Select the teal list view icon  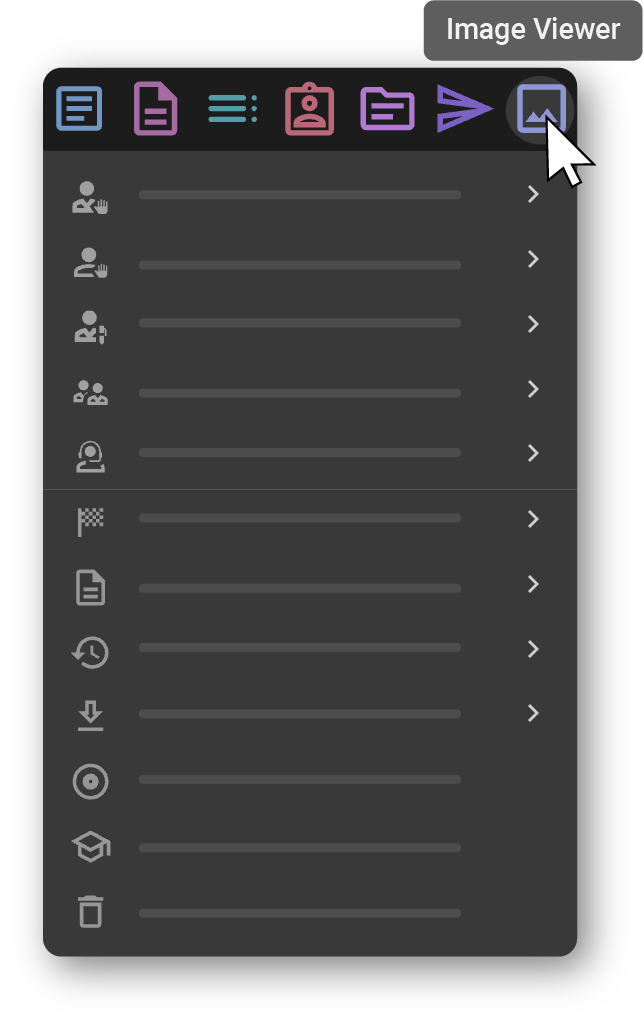click(x=232, y=109)
